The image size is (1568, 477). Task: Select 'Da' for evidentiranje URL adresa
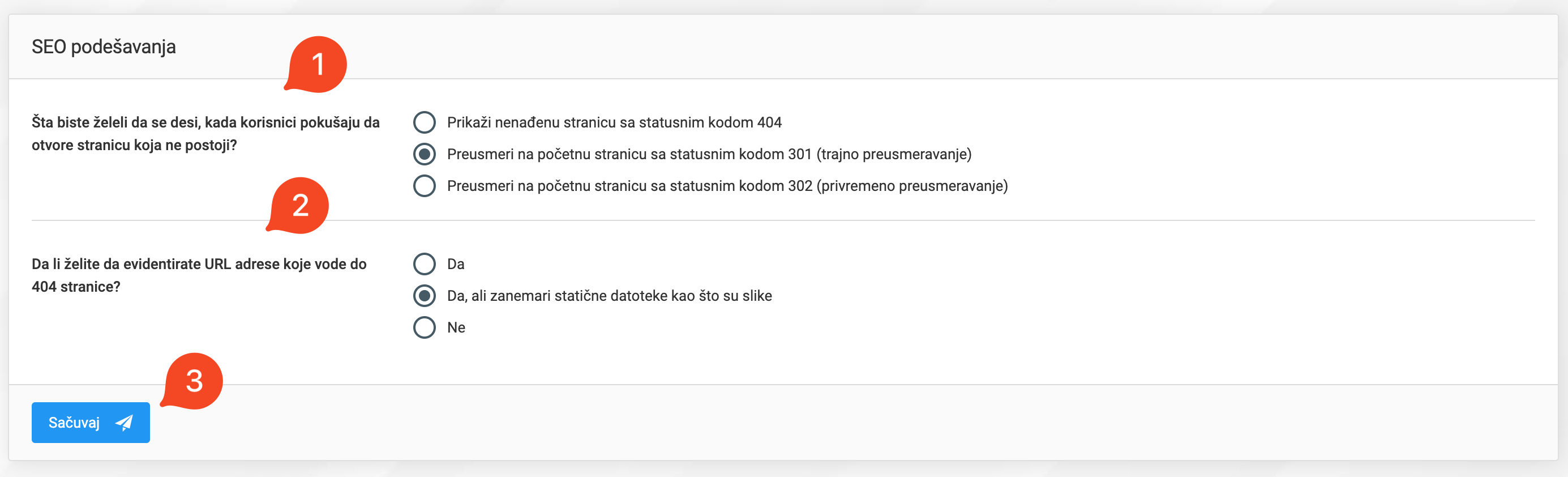[424, 264]
